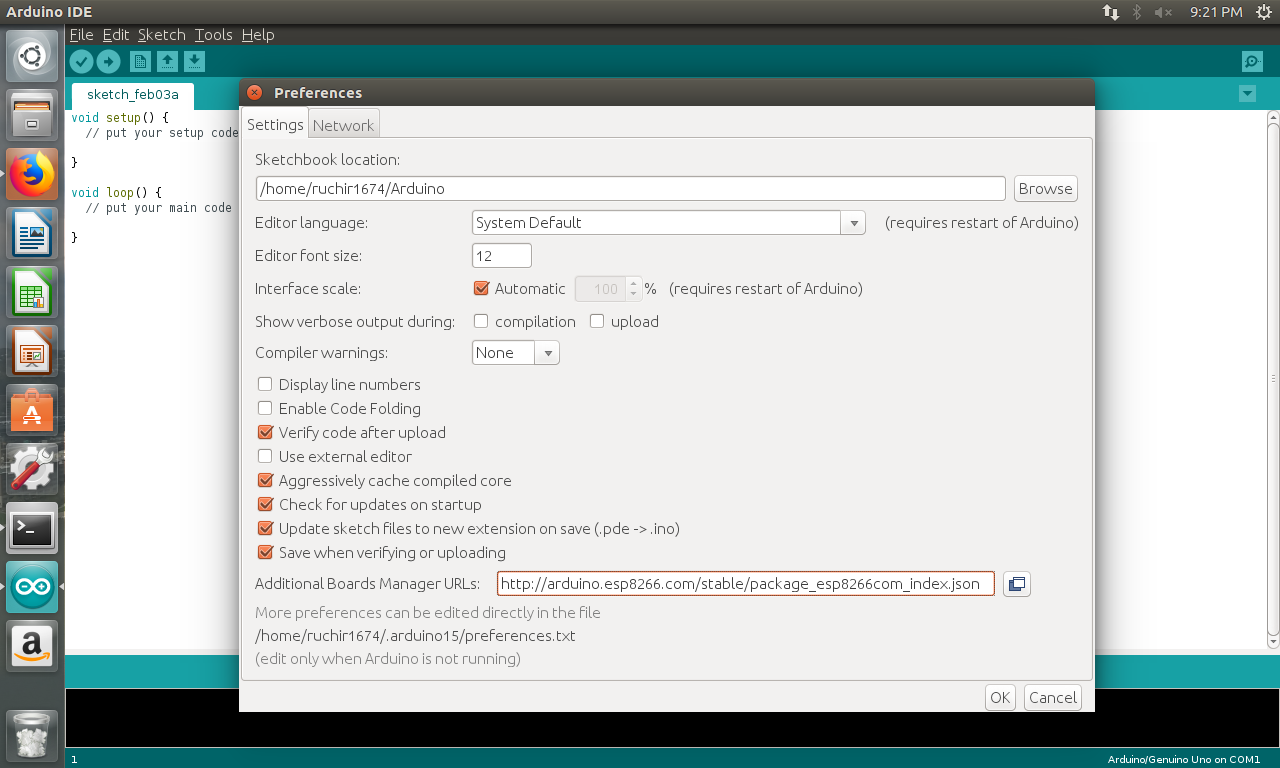Click the clock showing 9:21 PM
The width and height of the screenshot is (1280, 768).
(1216, 12)
